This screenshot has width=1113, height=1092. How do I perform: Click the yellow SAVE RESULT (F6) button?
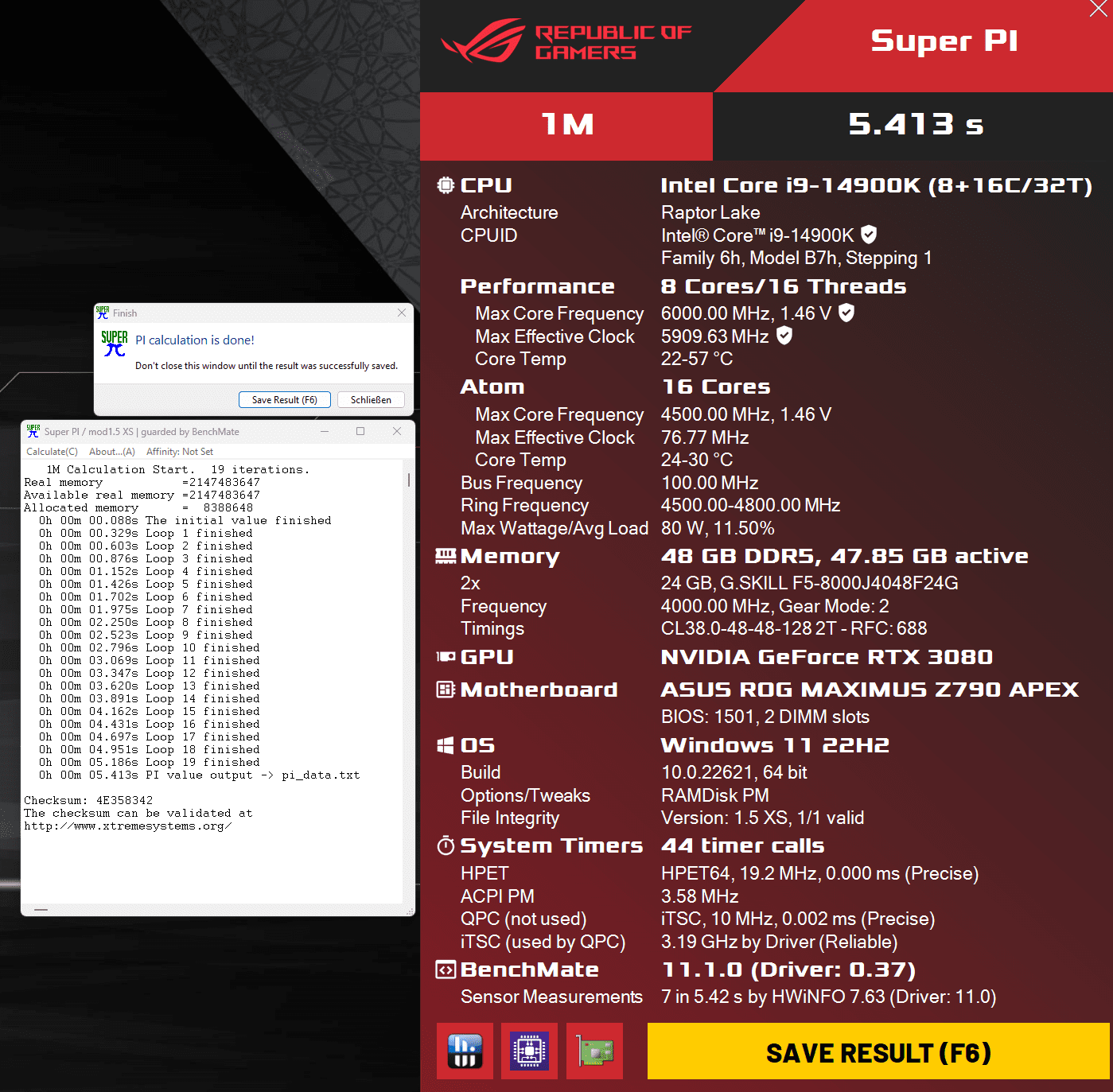click(878, 1051)
